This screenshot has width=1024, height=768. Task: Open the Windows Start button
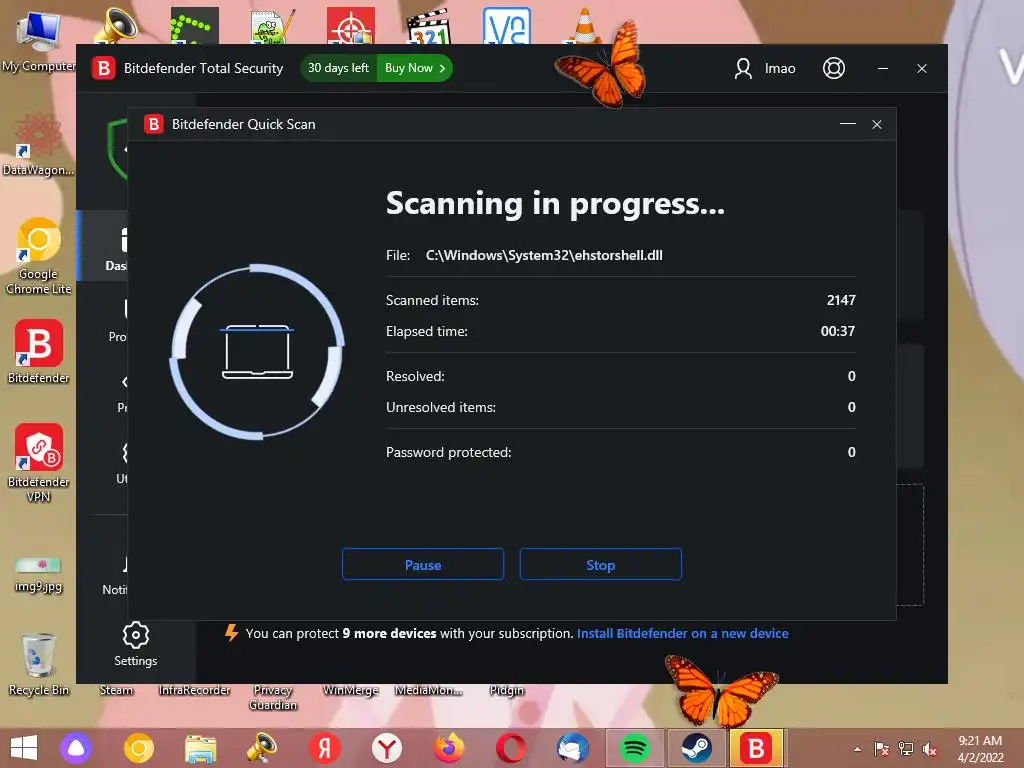(24, 748)
